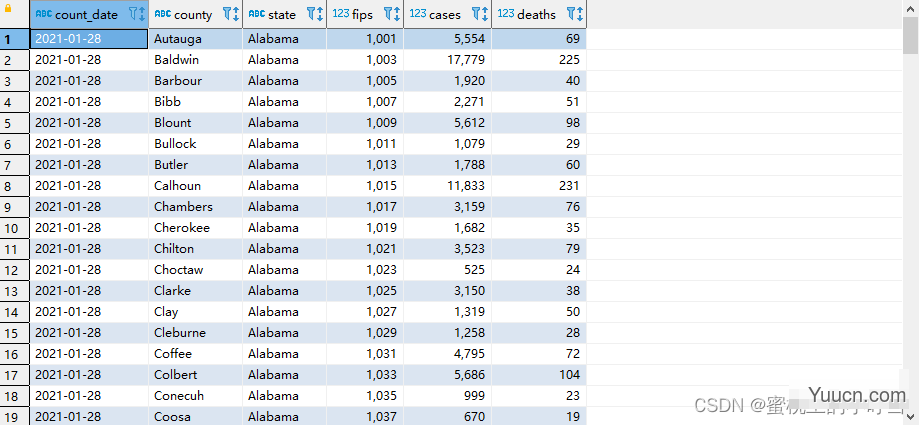The height and width of the screenshot is (425, 919).
Task: Select the count_date column header
Action: coord(86,15)
